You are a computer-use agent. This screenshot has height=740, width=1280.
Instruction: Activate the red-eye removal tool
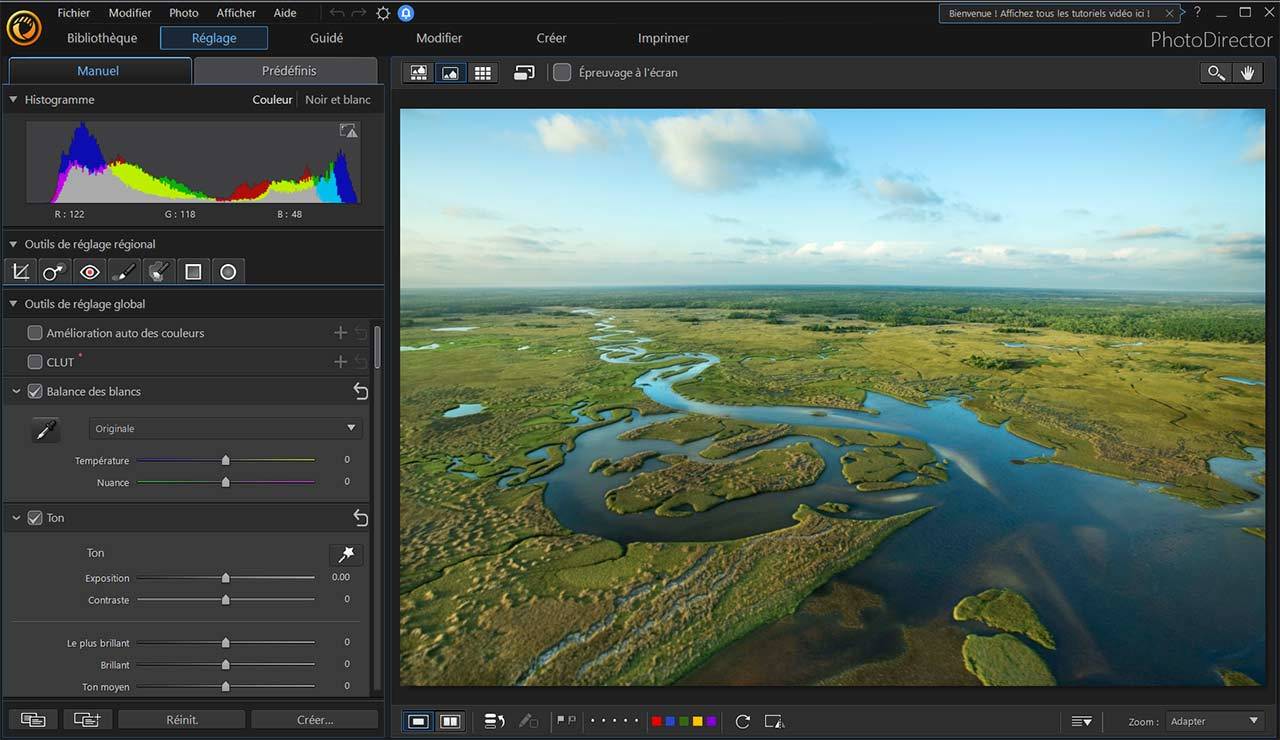tap(90, 272)
